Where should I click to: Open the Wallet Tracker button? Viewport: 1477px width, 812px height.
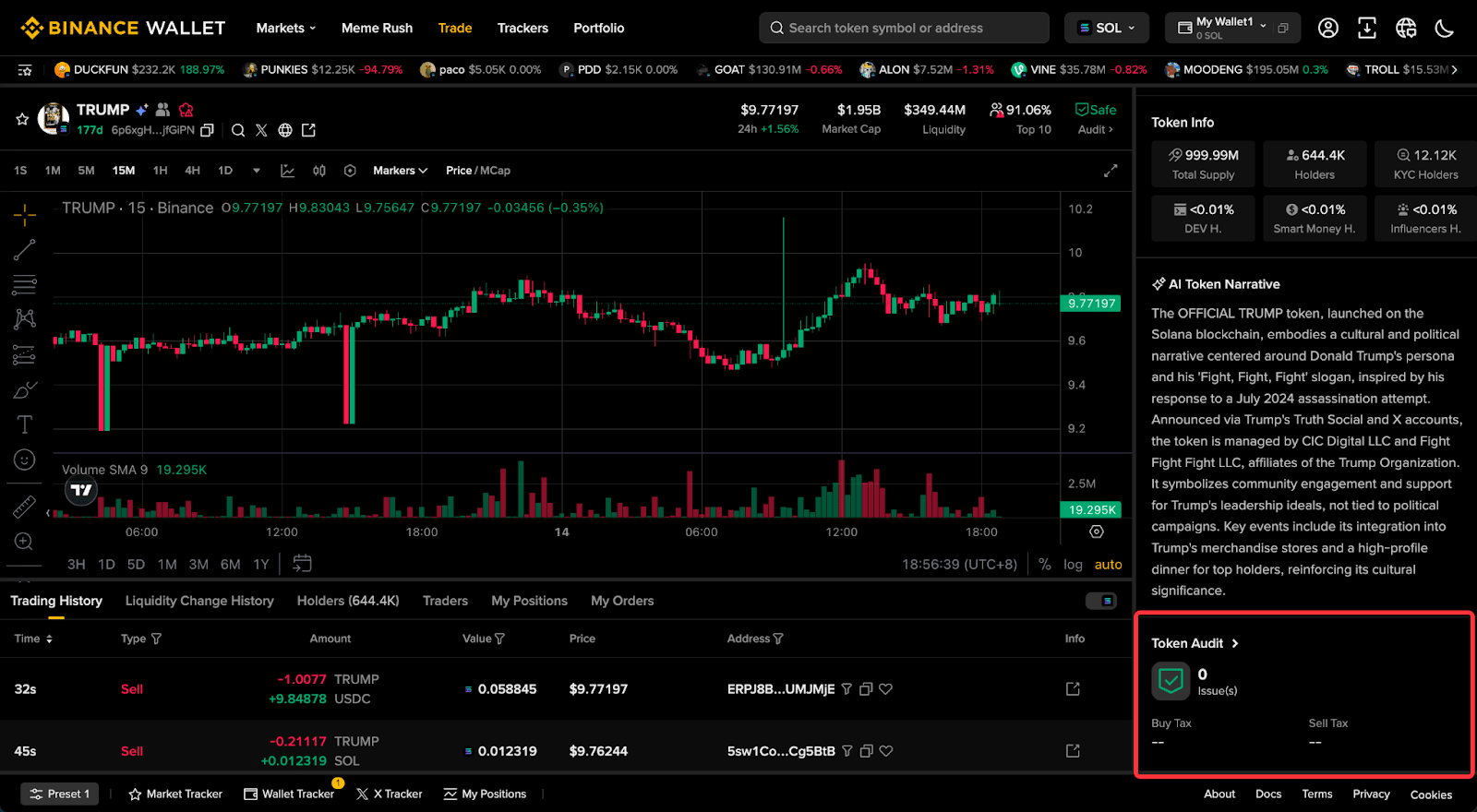[289, 794]
